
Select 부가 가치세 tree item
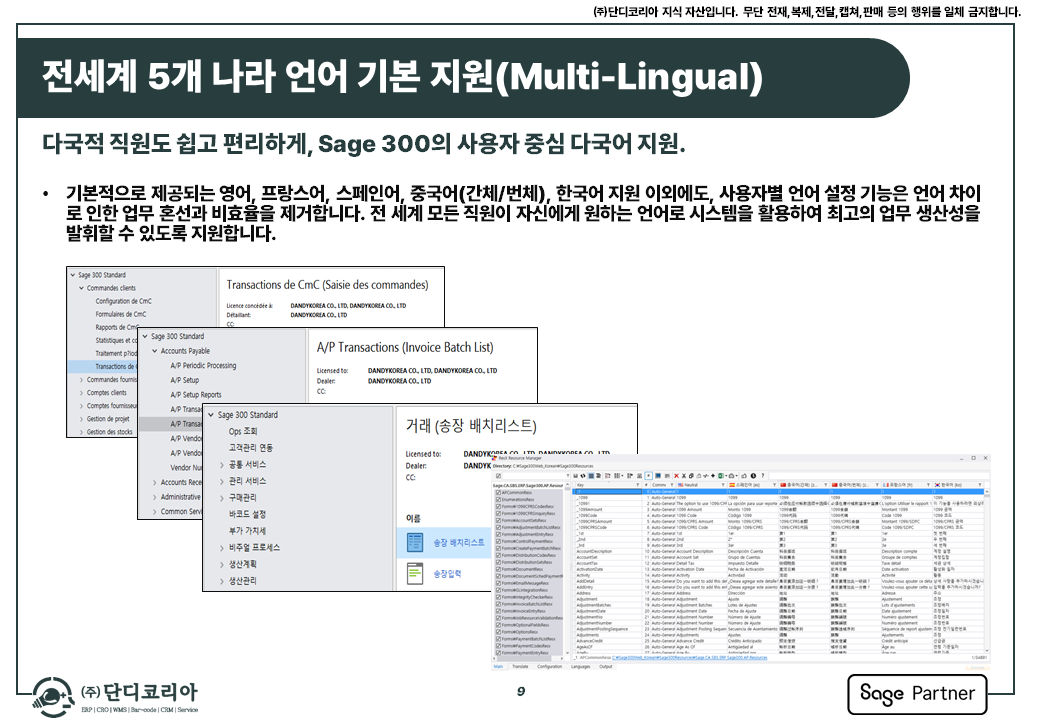(x=247, y=531)
